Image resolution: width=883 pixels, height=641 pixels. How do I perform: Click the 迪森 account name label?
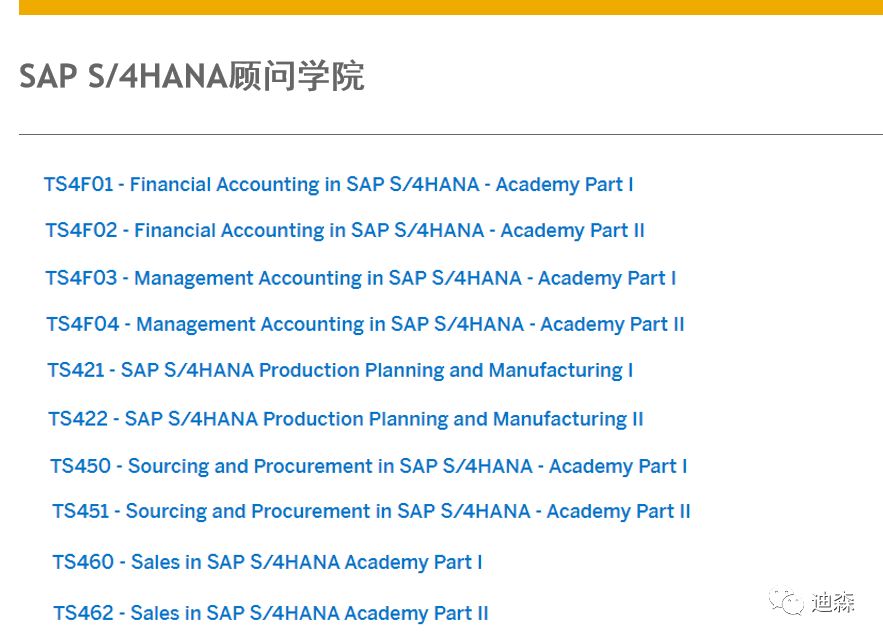coord(833,602)
